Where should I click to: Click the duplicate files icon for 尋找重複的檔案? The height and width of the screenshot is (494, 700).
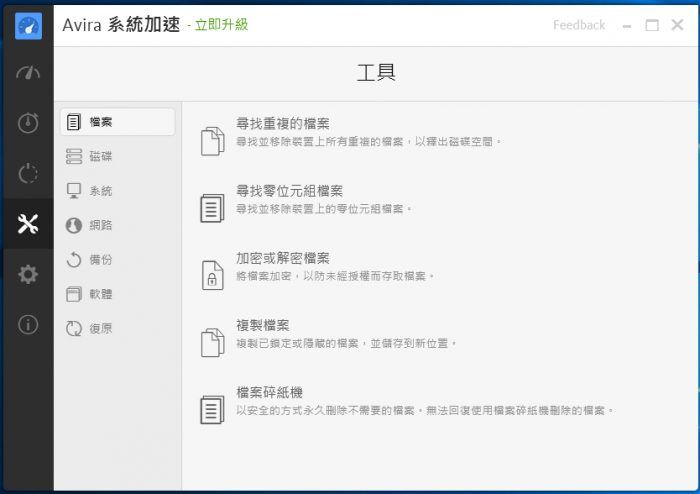pyautogui.click(x=212, y=141)
